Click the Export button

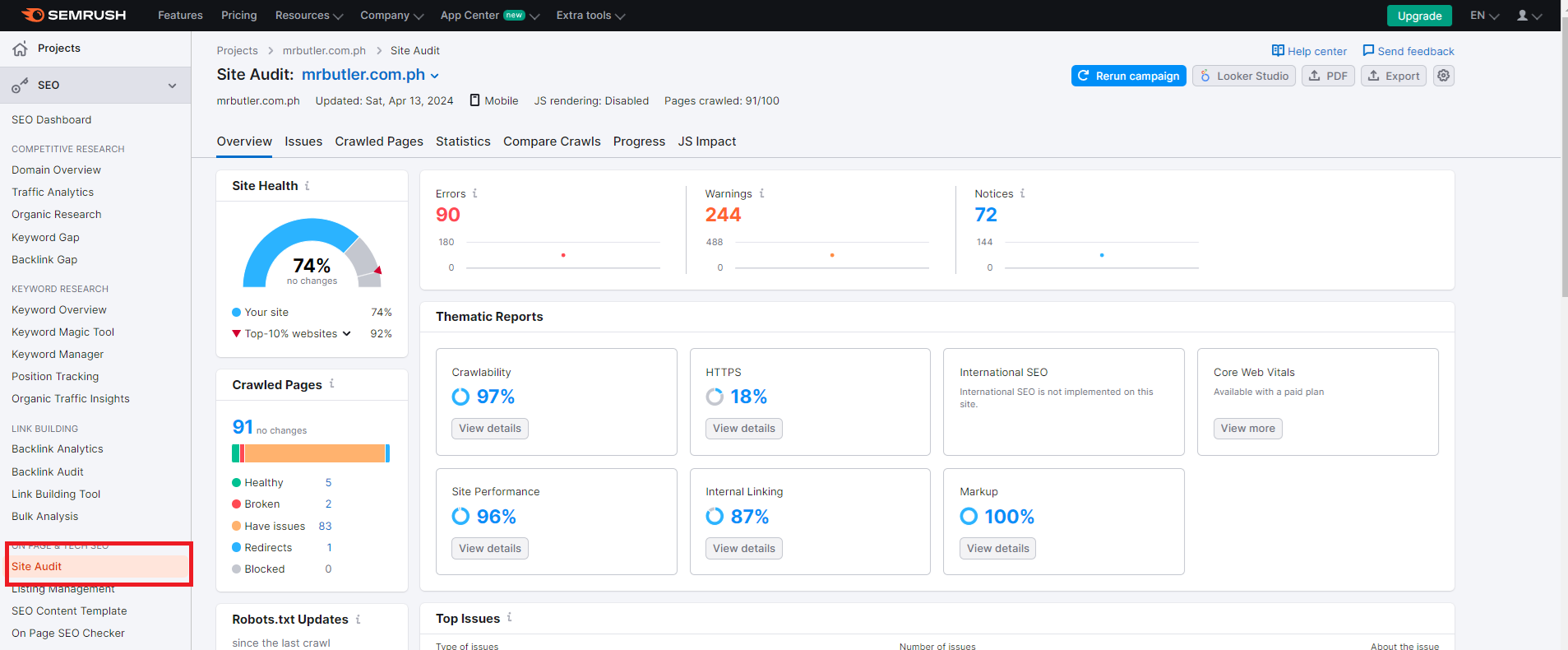click(1394, 76)
